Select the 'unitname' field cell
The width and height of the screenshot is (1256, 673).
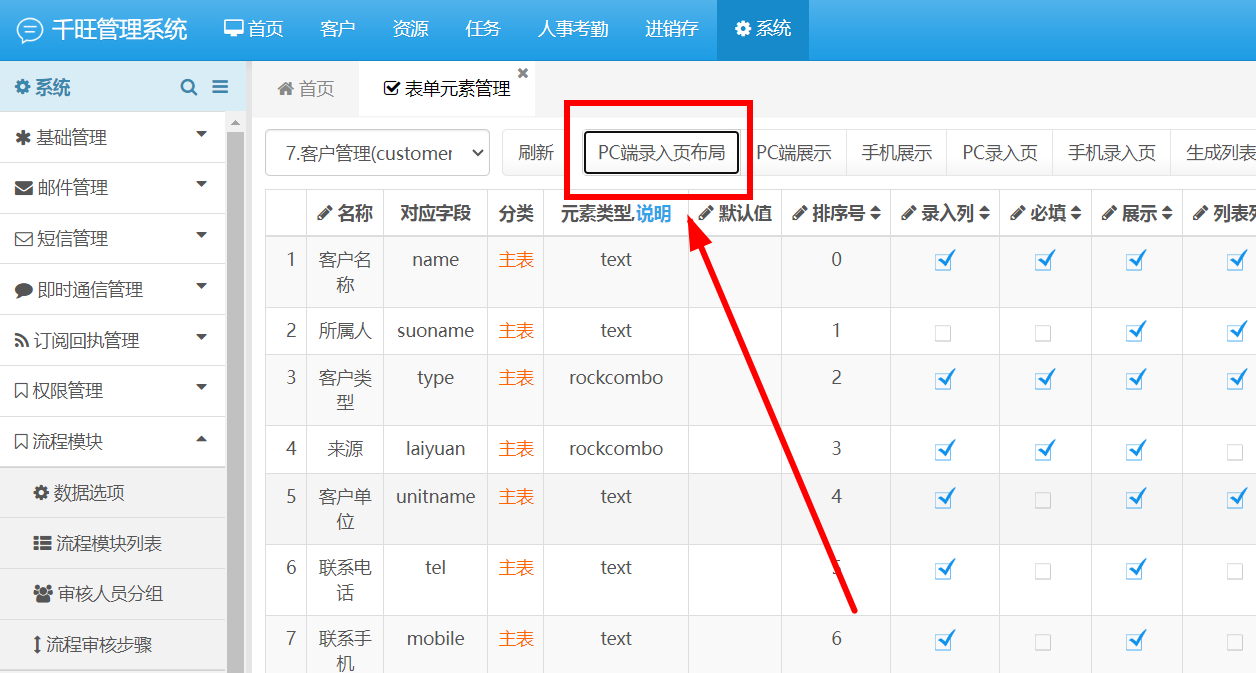436,509
